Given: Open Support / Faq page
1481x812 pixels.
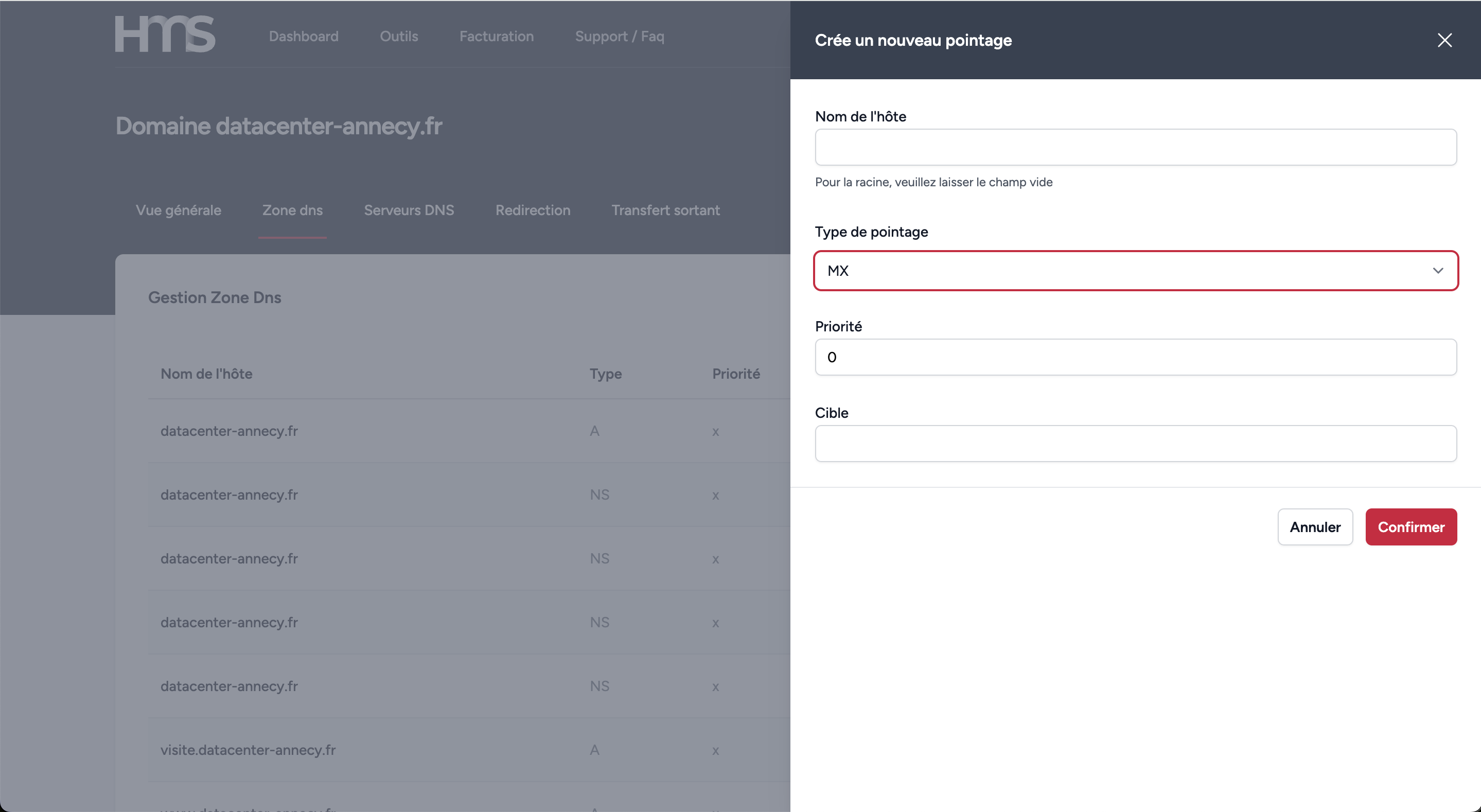Looking at the screenshot, I should [619, 36].
